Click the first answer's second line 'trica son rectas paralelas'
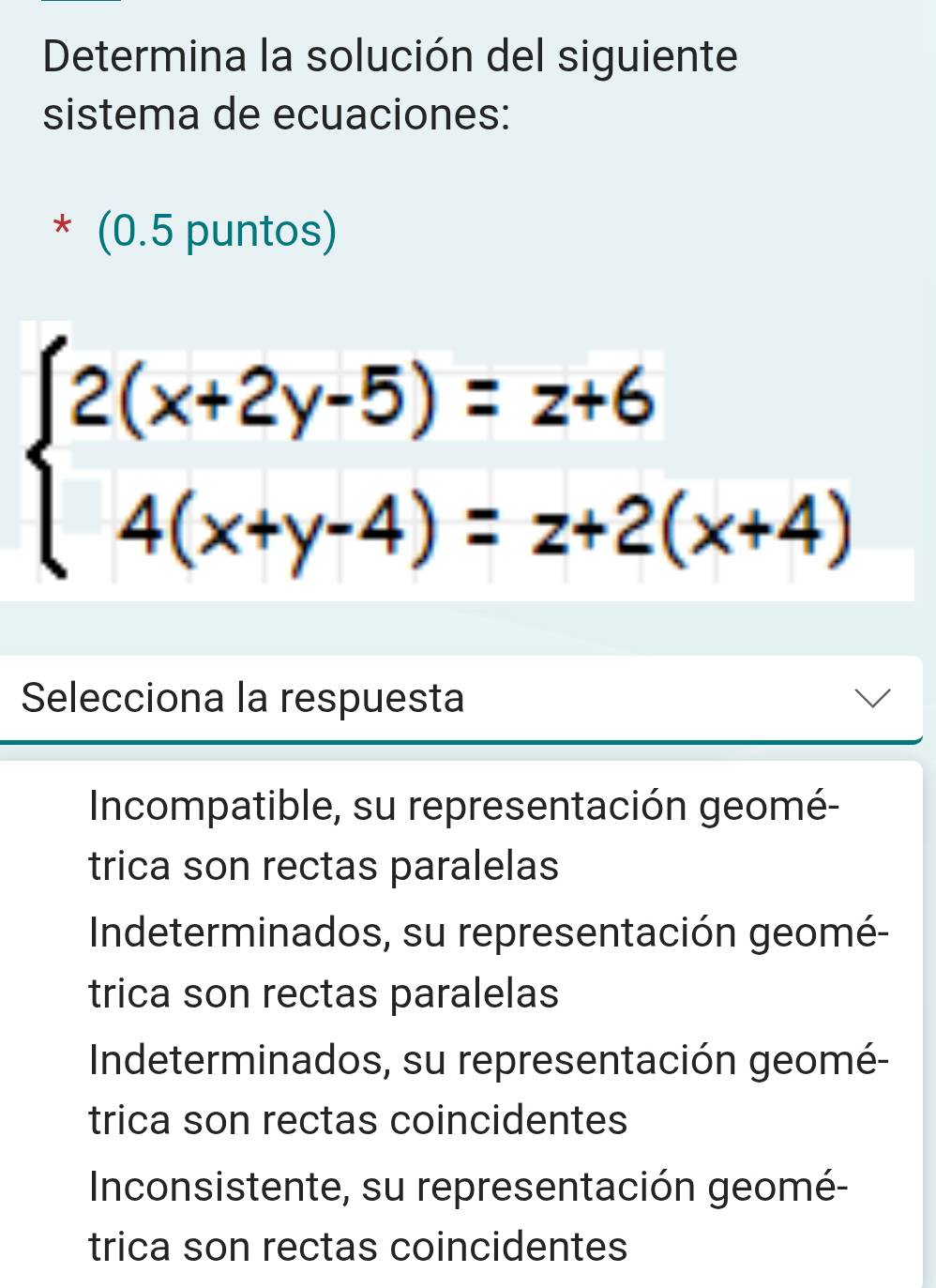 click(324, 865)
